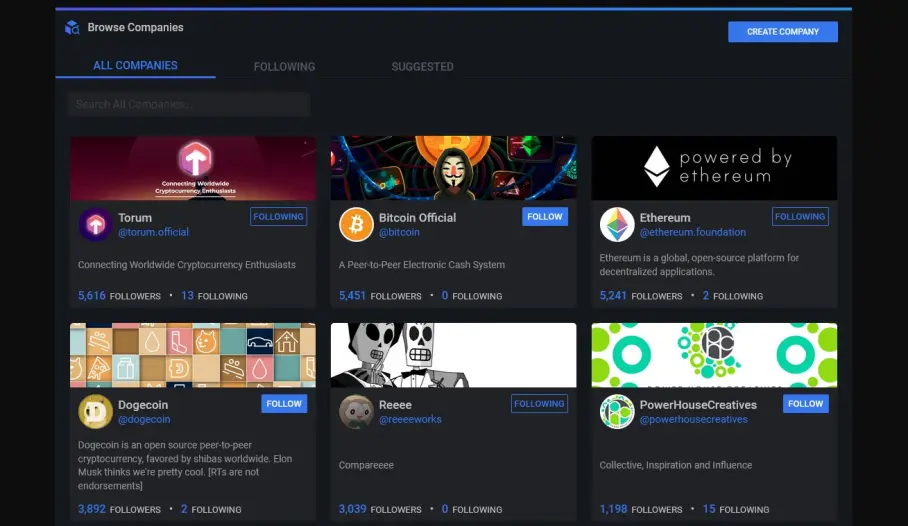View PowerHouseCreatives' 1,198 followers
The width and height of the screenshot is (908, 526).
[x=641, y=509]
